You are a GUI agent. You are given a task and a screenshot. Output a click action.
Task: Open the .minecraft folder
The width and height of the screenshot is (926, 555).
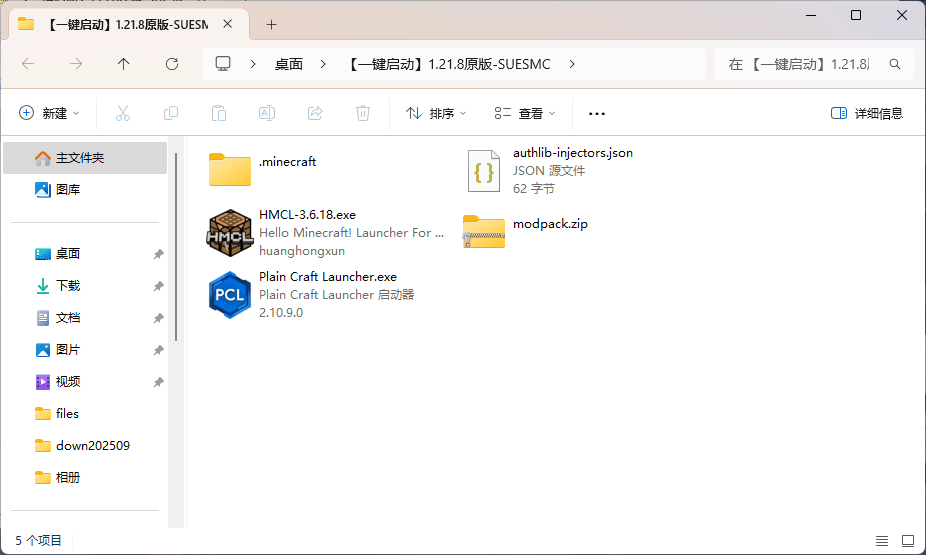tap(230, 170)
